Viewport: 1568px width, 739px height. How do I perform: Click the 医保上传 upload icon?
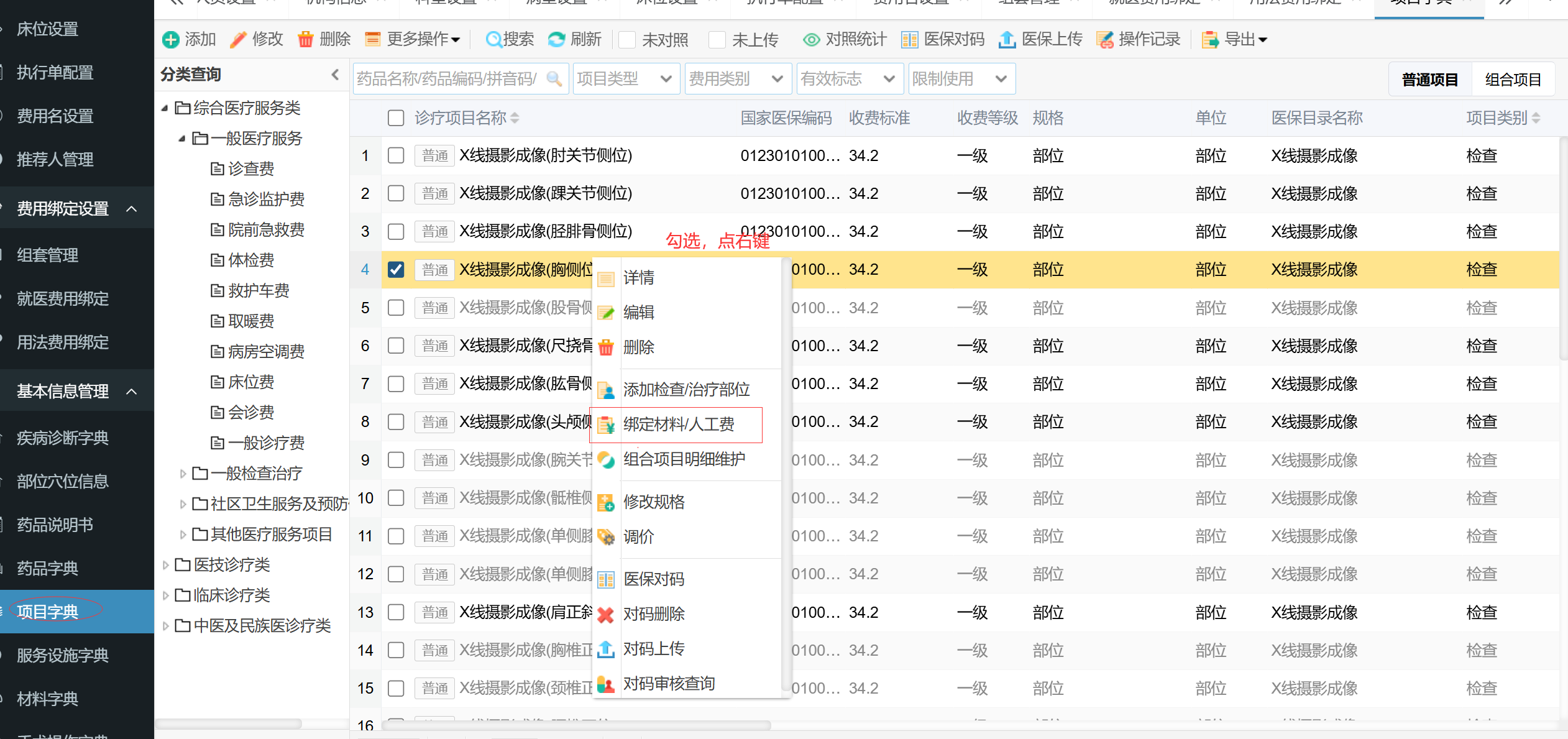tap(1007, 40)
